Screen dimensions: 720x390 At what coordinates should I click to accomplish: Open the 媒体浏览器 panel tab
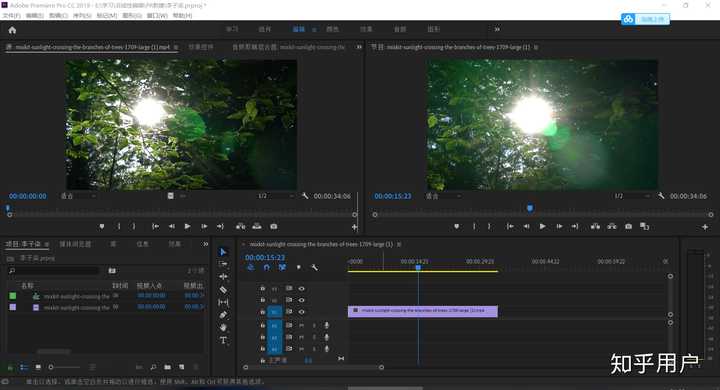pyautogui.click(x=75, y=244)
